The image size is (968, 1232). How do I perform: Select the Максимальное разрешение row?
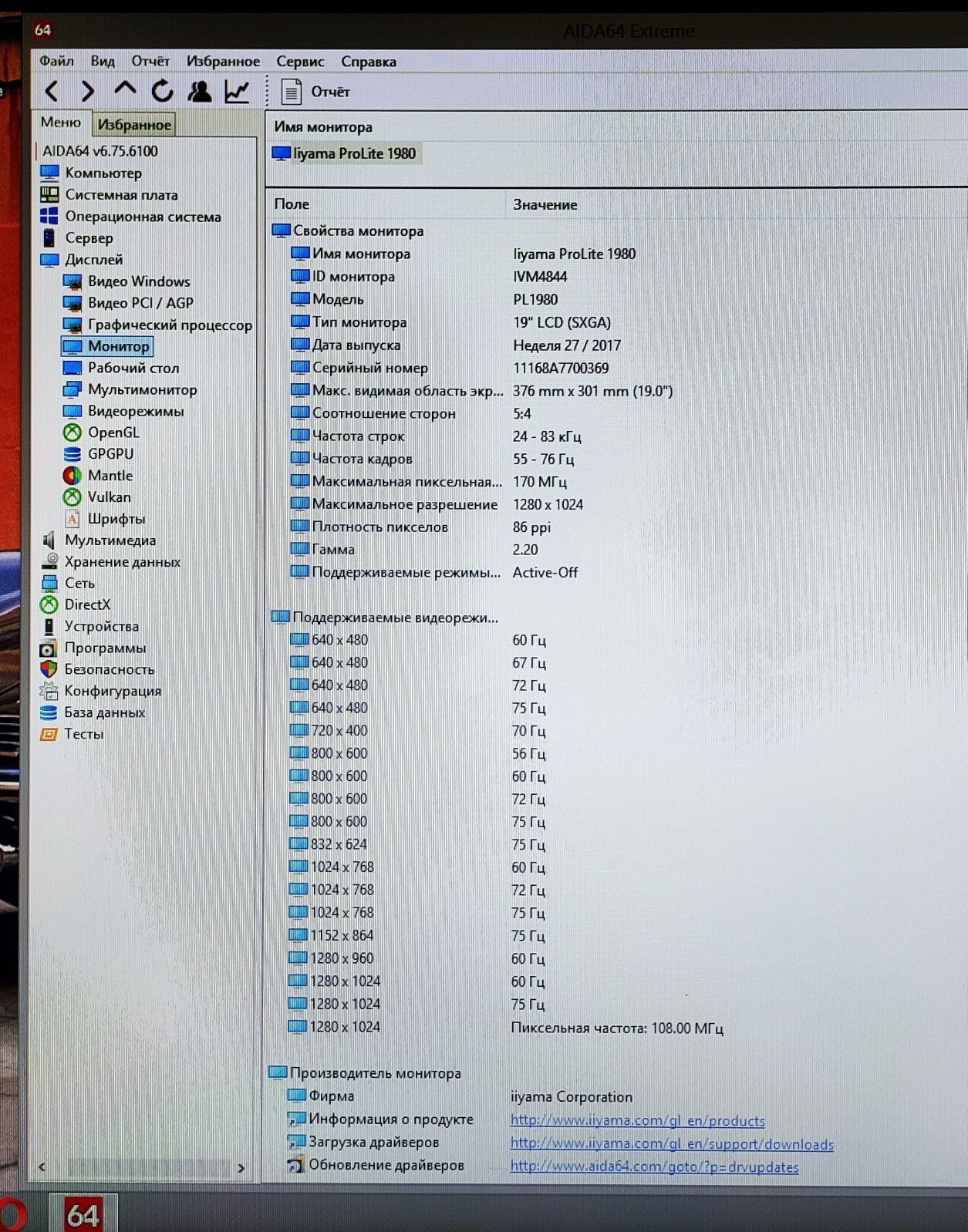[437, 504]
